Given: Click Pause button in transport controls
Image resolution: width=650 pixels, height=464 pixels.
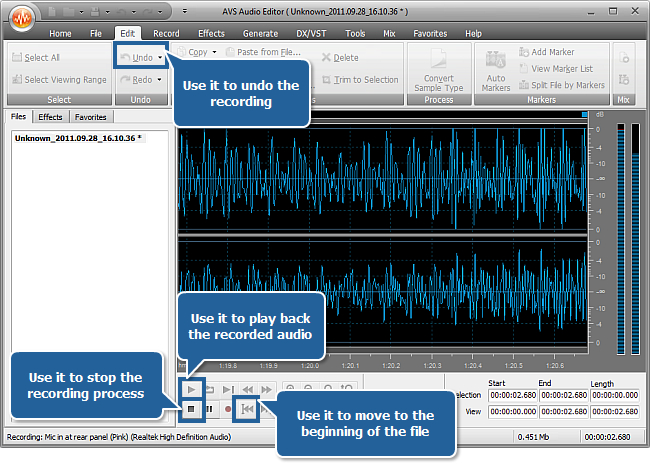Looking at the screenshot, I should click(209, 409).
